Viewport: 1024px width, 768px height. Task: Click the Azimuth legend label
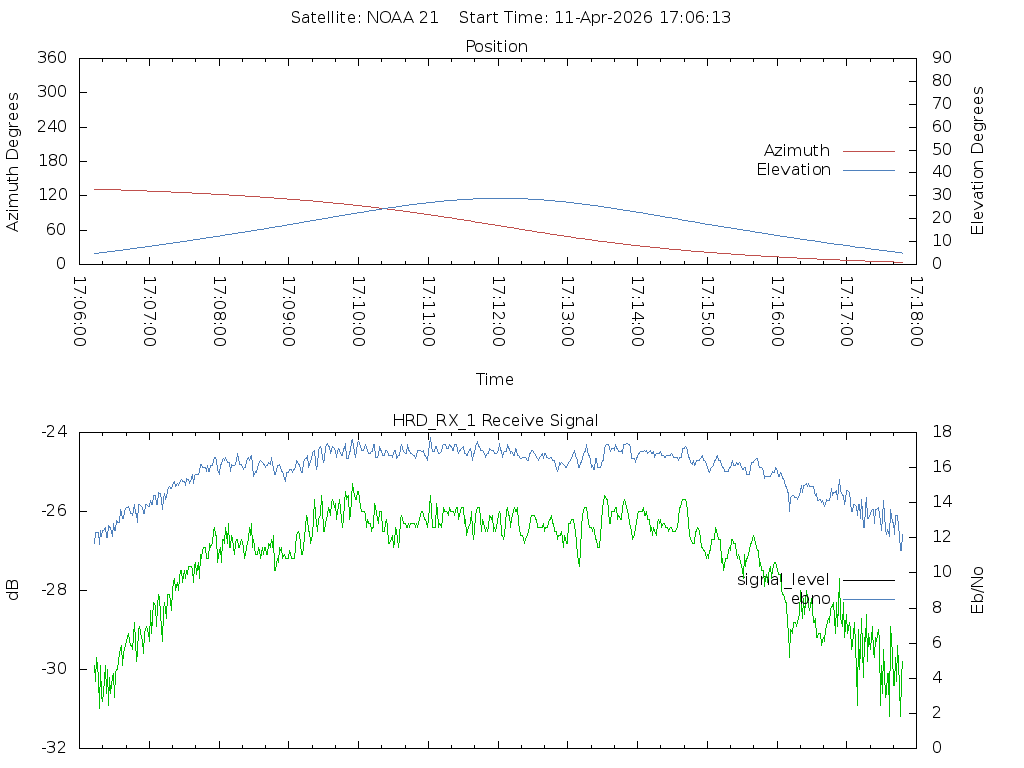[796, 151]
